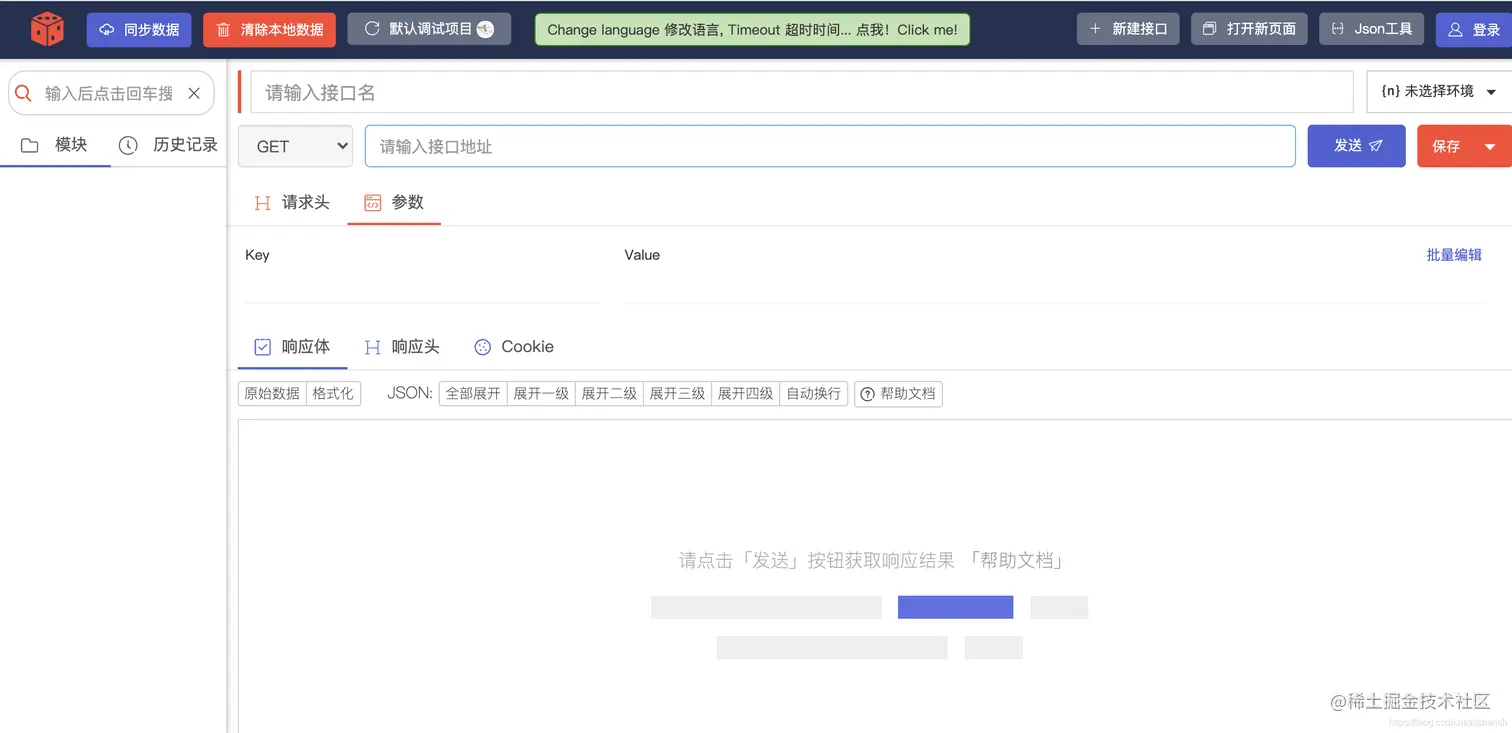
Task: Click the plus icon on 新建接口
Action: tap(1096, 29)
